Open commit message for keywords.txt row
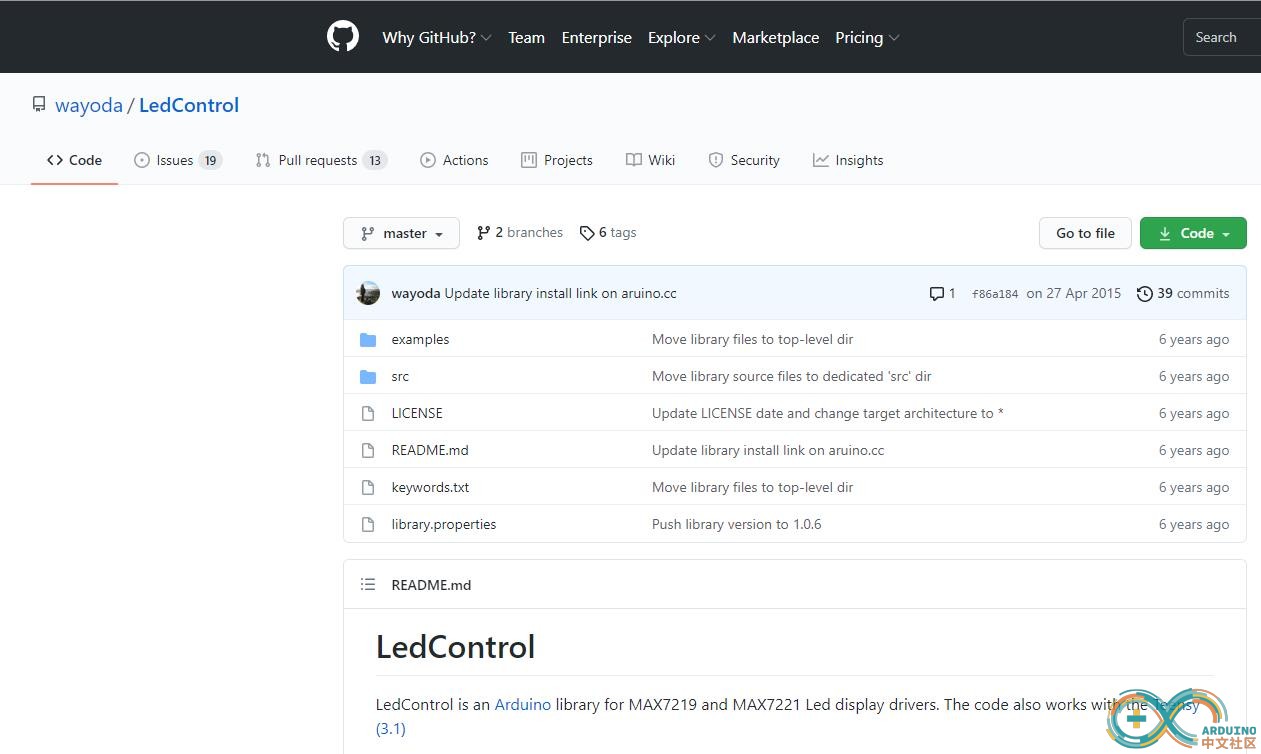Viewport: 1261px width, 754px height. point(753,488)
